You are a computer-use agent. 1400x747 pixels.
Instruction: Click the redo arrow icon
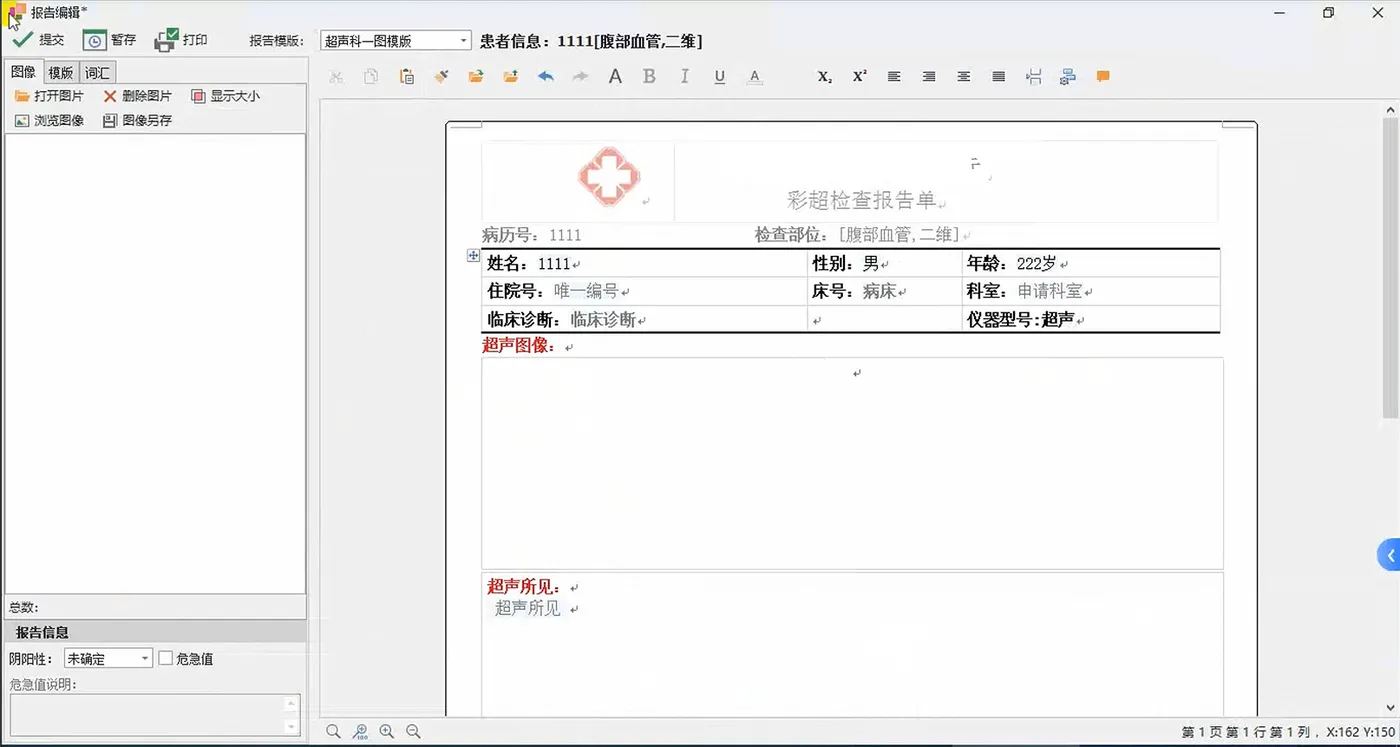tap(580, 76)
